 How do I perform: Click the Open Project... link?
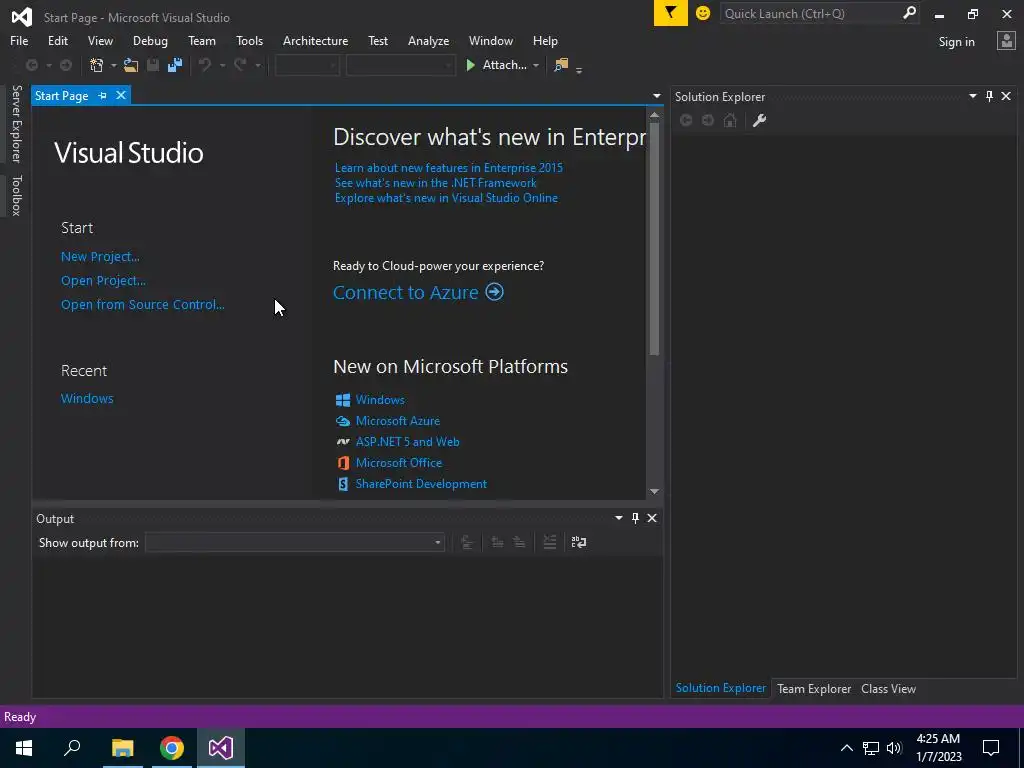[103, 281]
